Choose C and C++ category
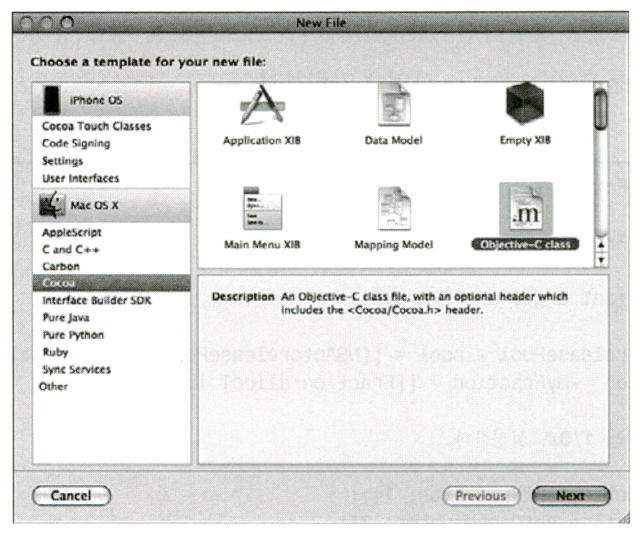 (x=71, y=249)
